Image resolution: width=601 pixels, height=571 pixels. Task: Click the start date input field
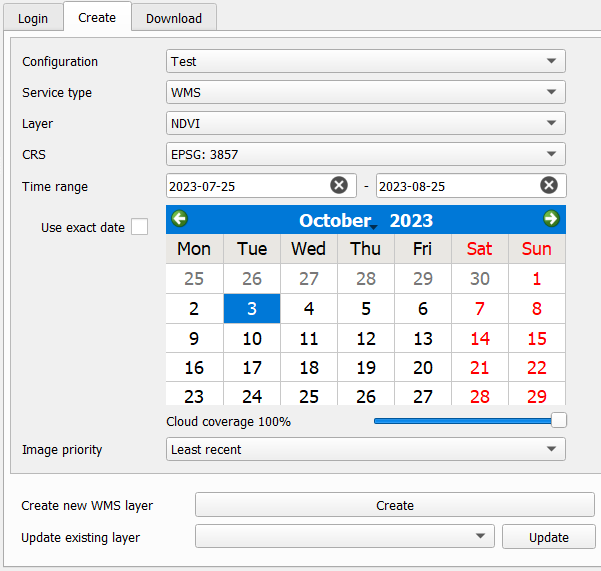[246, 186]
